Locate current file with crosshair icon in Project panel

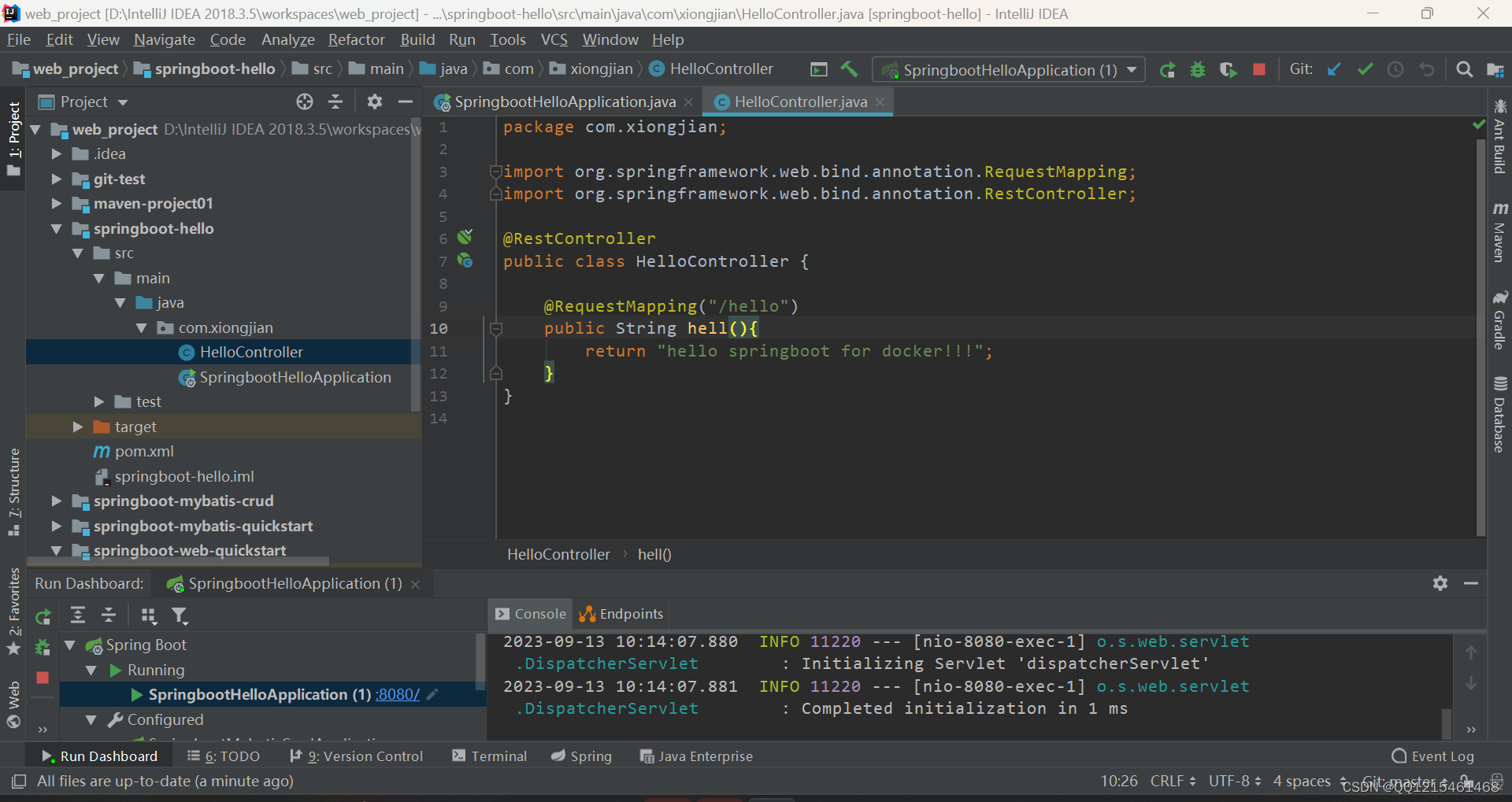coord(305,102)
